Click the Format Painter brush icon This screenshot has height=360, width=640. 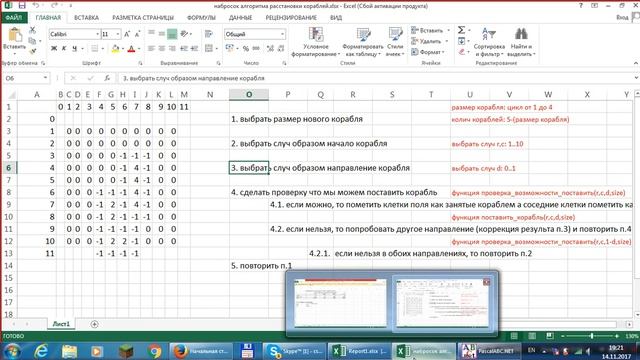(x=32, y=51)
